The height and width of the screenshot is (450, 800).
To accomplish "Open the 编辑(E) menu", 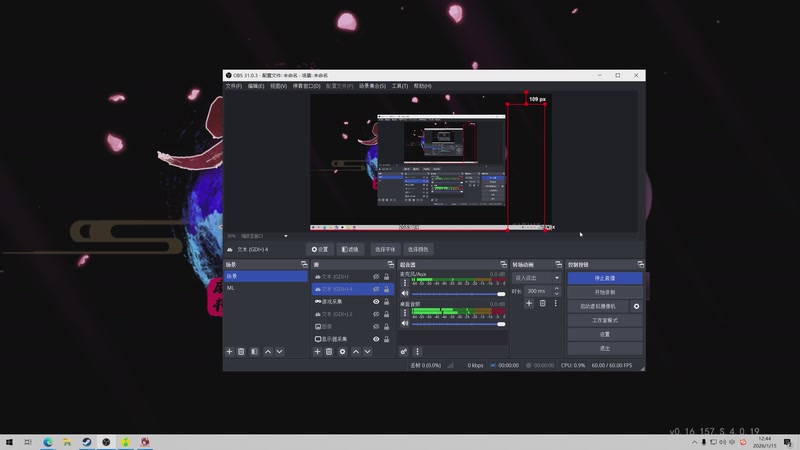I will pyautogui.click(x=256, y=86).
